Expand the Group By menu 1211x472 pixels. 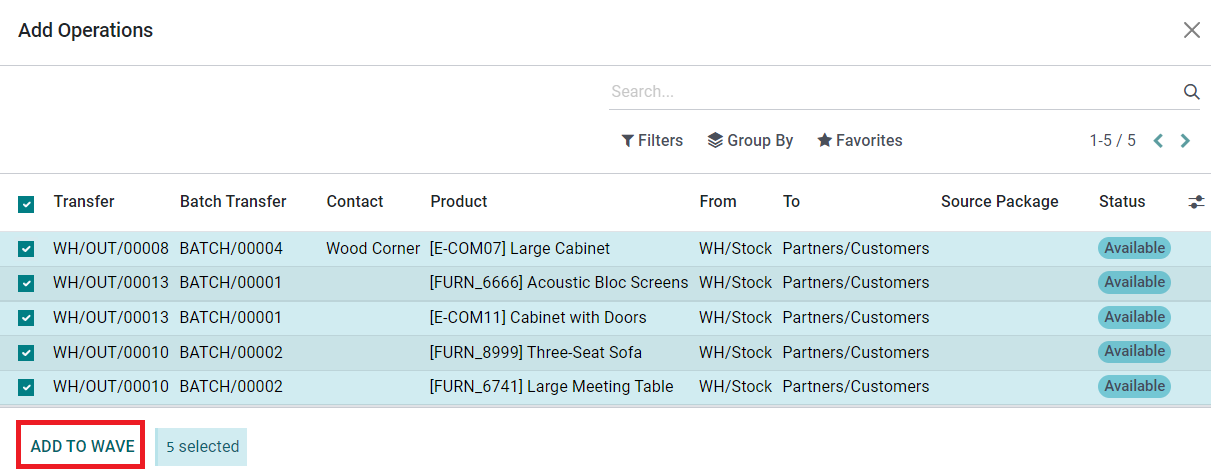[x=750, y=141]
